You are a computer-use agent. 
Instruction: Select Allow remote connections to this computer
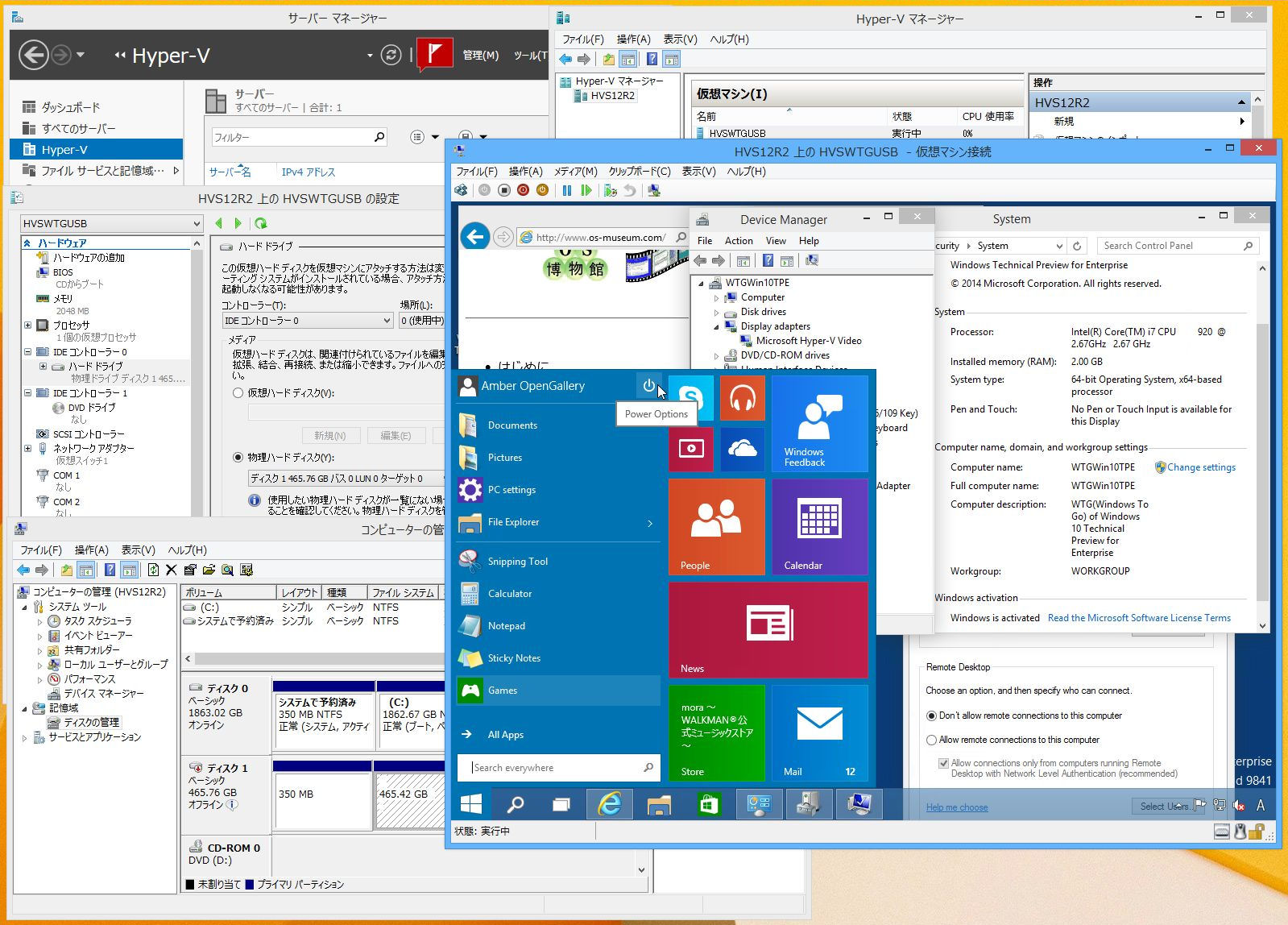click(x=931, y=740)
